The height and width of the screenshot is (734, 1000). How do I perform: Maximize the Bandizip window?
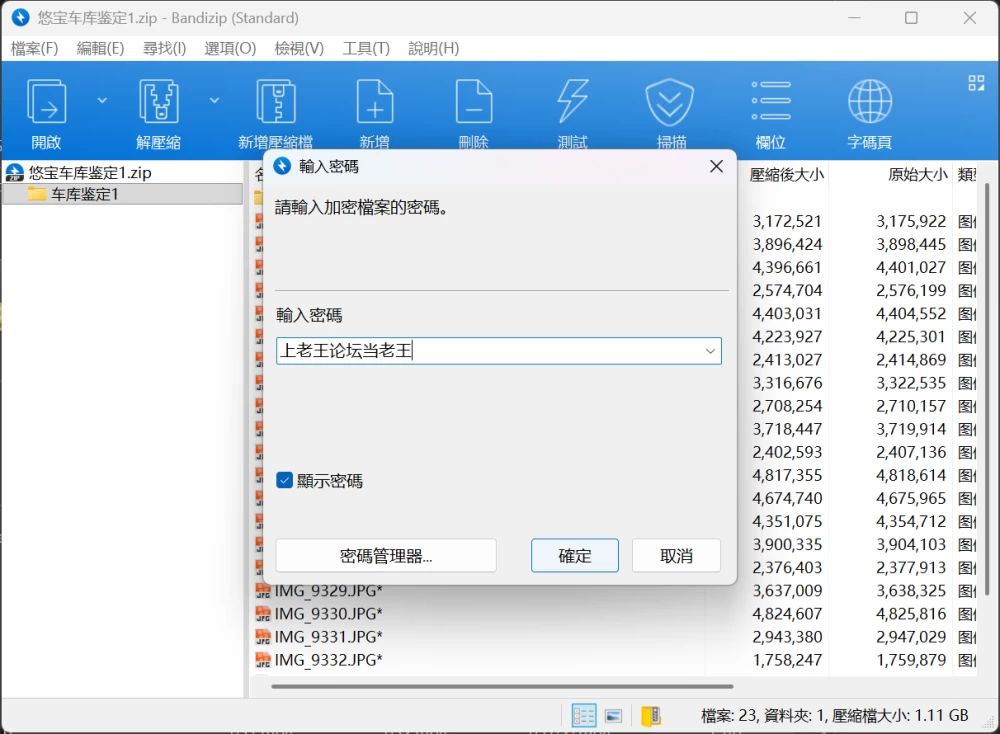coord(911,18)
